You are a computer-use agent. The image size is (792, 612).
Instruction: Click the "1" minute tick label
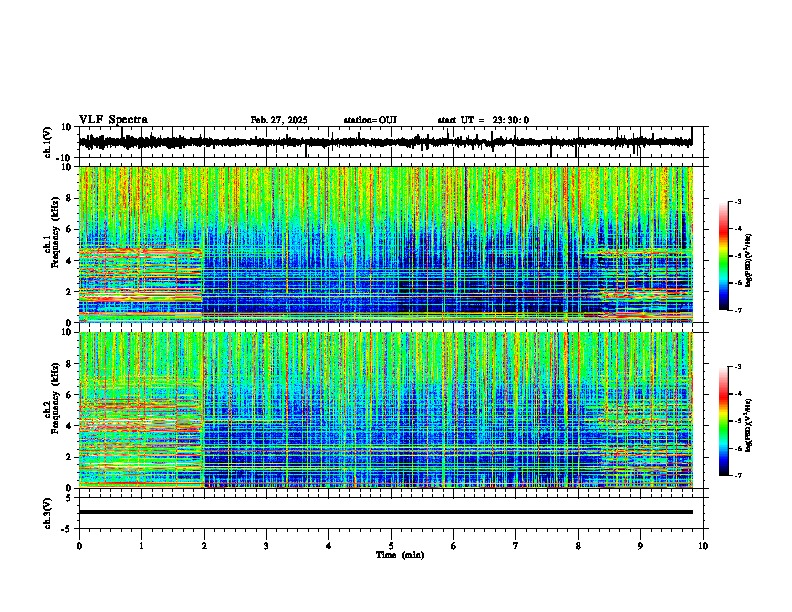point(141,546)
